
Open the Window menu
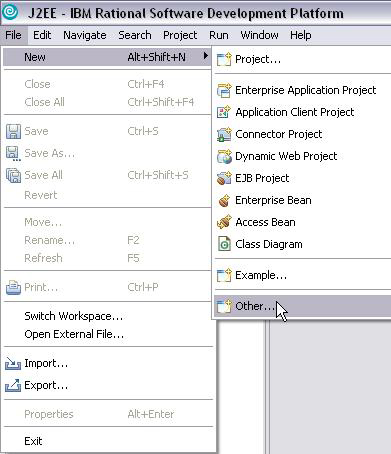click(259, 35)
